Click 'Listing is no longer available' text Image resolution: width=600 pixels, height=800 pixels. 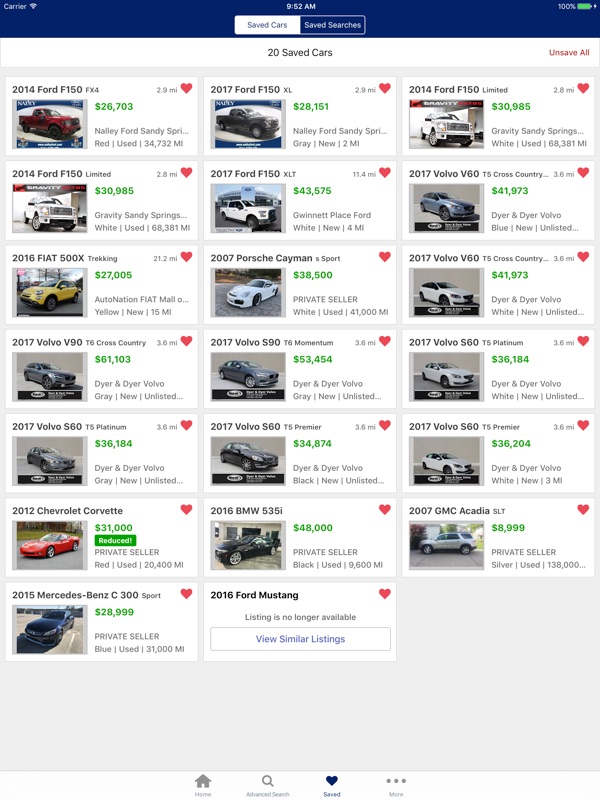(x=301, y=617)
